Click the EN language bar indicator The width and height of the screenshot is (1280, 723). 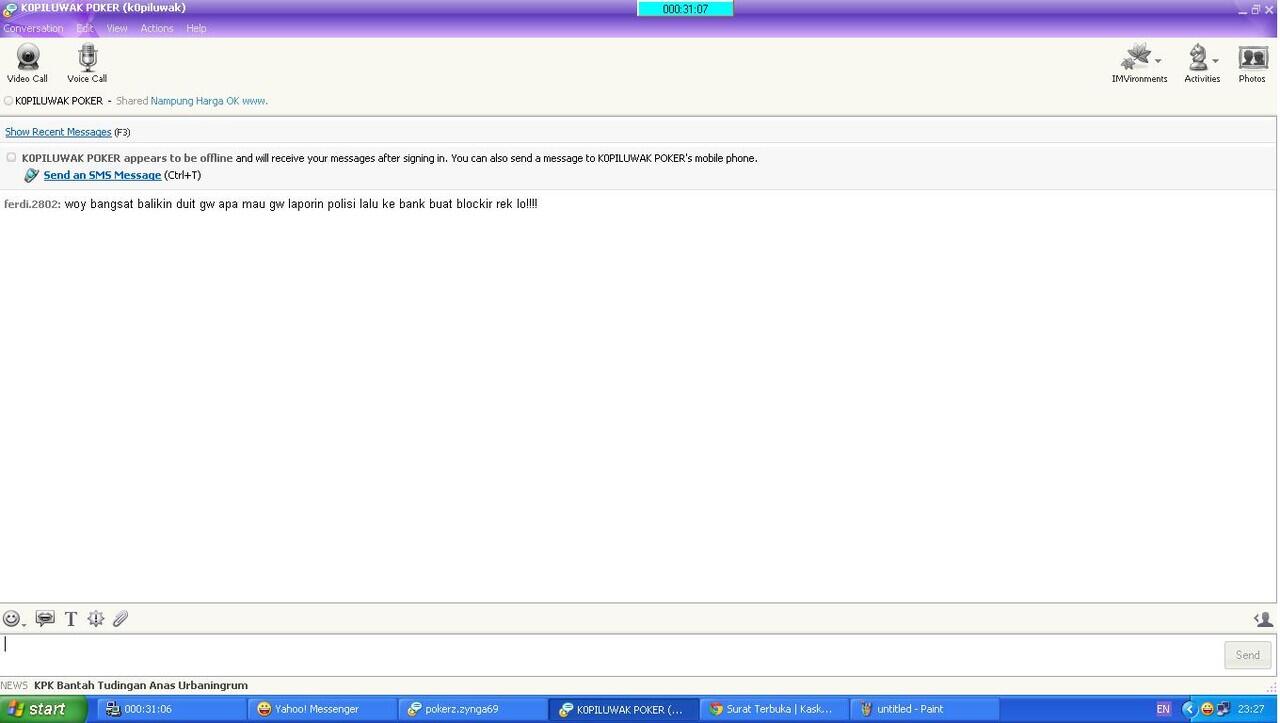(1163, 709)
